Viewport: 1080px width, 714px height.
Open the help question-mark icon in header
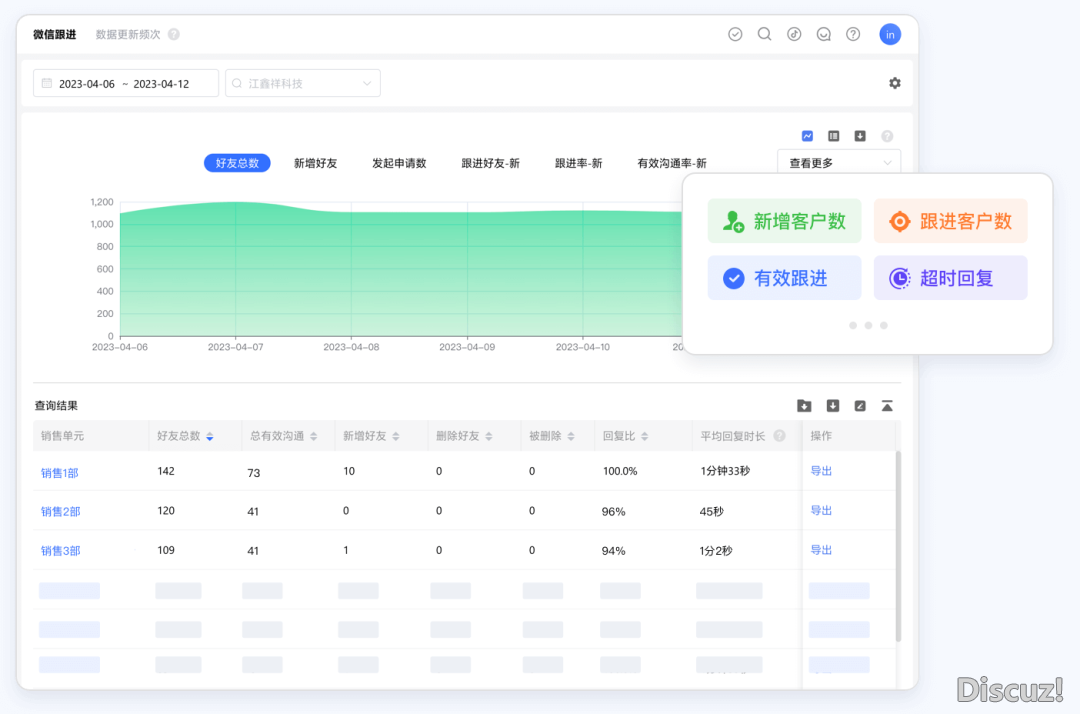[853, 34]
